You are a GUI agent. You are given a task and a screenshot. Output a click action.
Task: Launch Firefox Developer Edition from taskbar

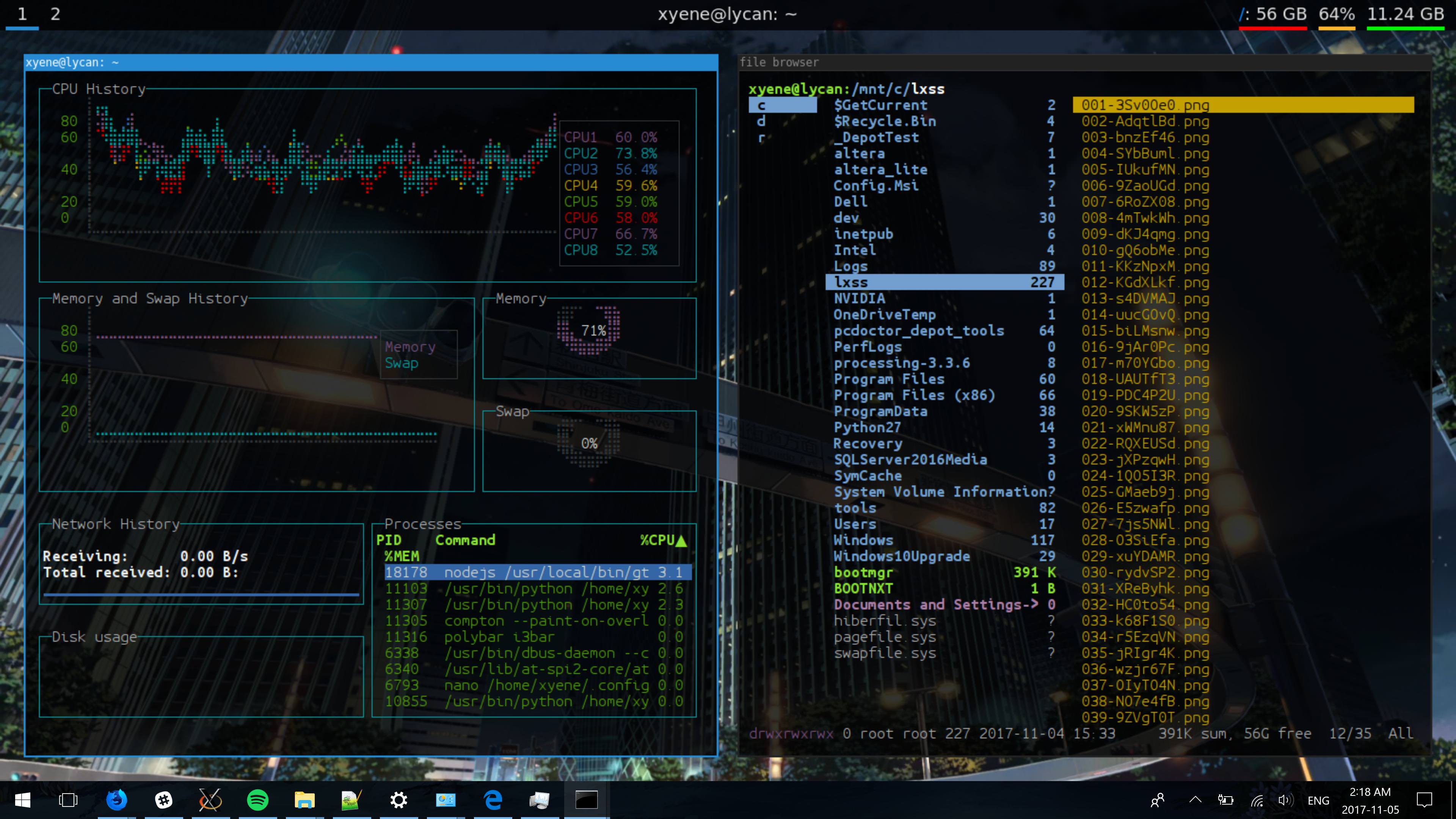click(x=116, y=800)
